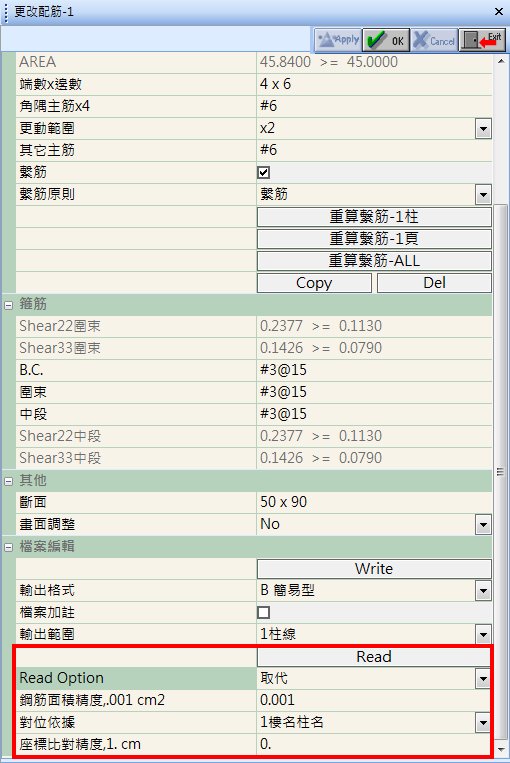Edit the 斷面 value 50 x 90
The width and height of the screenshot is (510, 763).
pos(374,502)
